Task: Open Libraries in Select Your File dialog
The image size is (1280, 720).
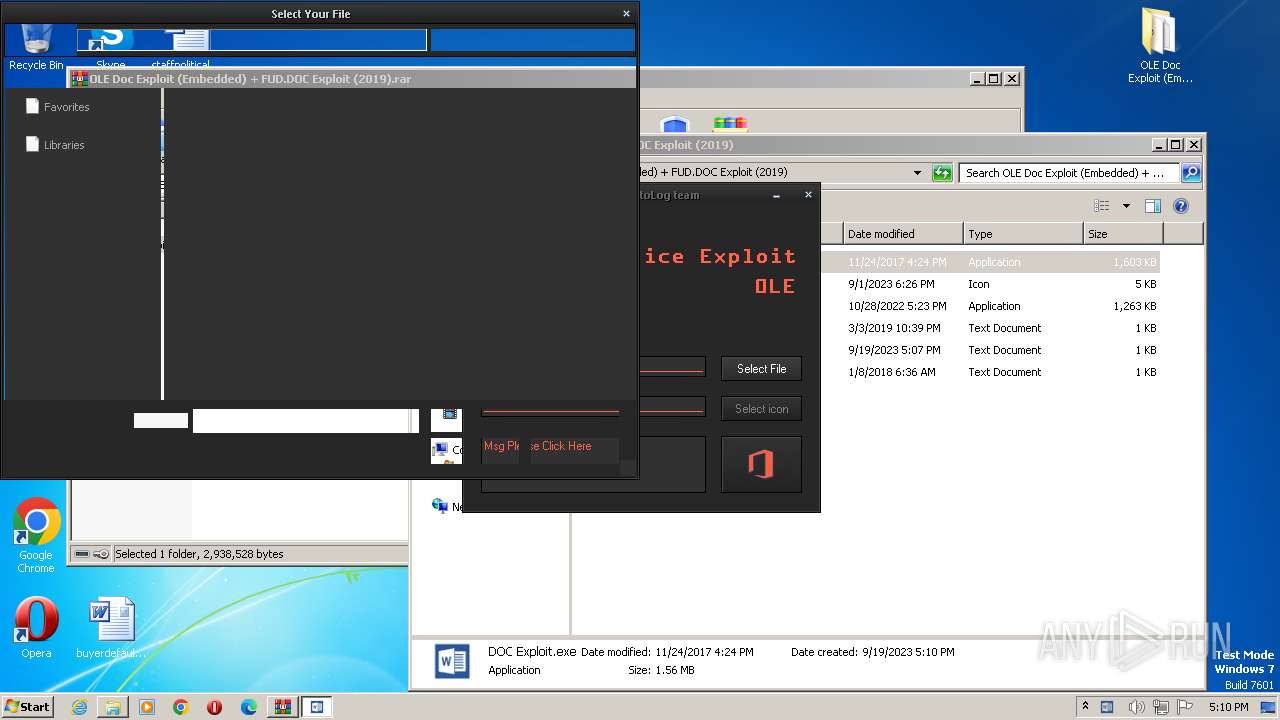Action: pyautogui.click(x=55, y=145)
